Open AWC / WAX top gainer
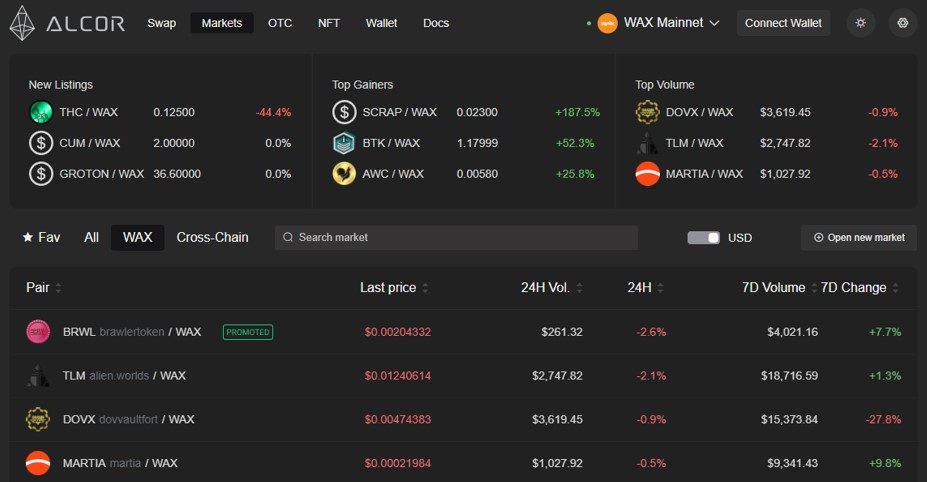The image size is (927, 482). [466, 174]
